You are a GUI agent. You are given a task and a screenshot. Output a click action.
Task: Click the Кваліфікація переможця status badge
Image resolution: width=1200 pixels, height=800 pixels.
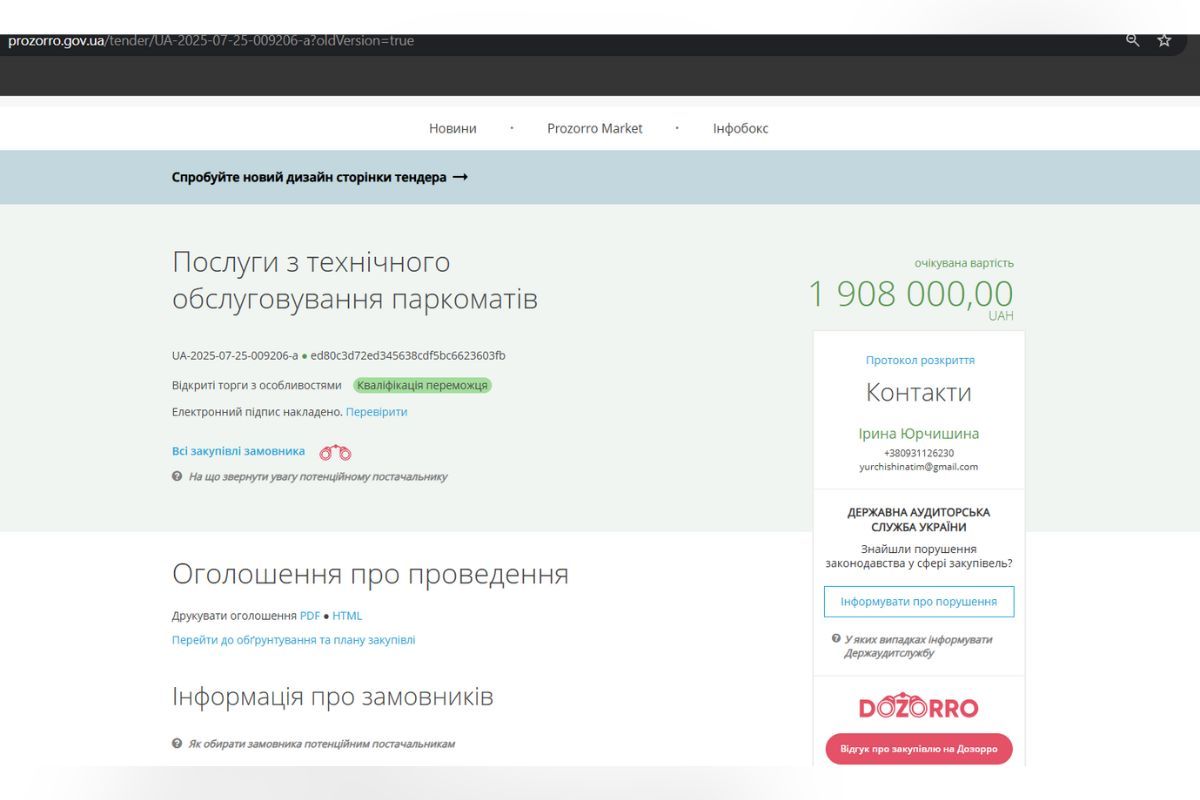click(422, 384)
